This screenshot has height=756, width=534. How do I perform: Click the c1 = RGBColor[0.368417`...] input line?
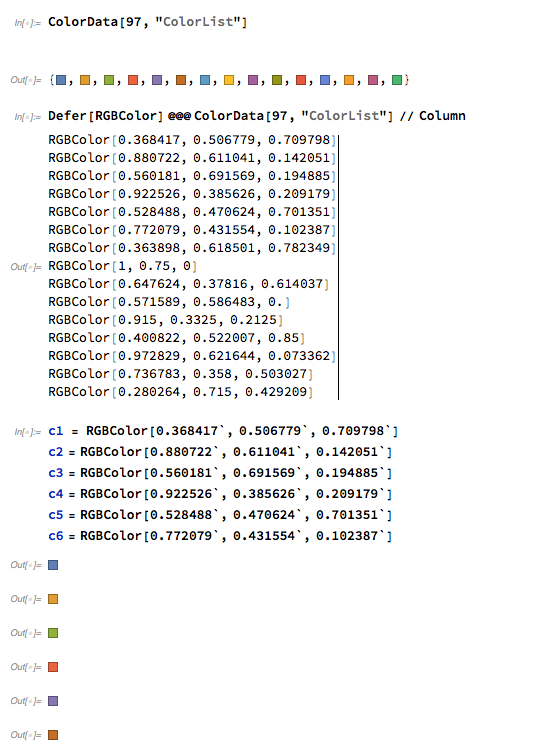pyautogui.click(x=223, y=431)
